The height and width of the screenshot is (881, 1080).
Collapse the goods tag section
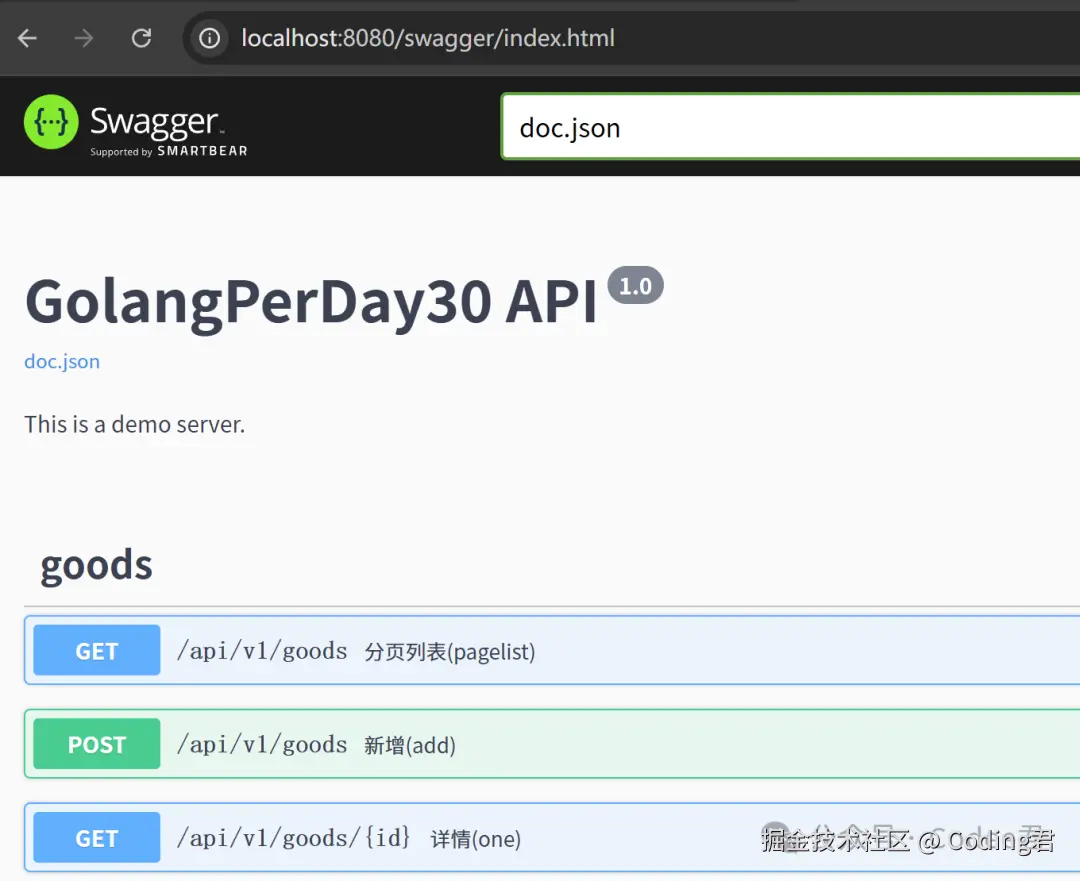tap(96, 565)
